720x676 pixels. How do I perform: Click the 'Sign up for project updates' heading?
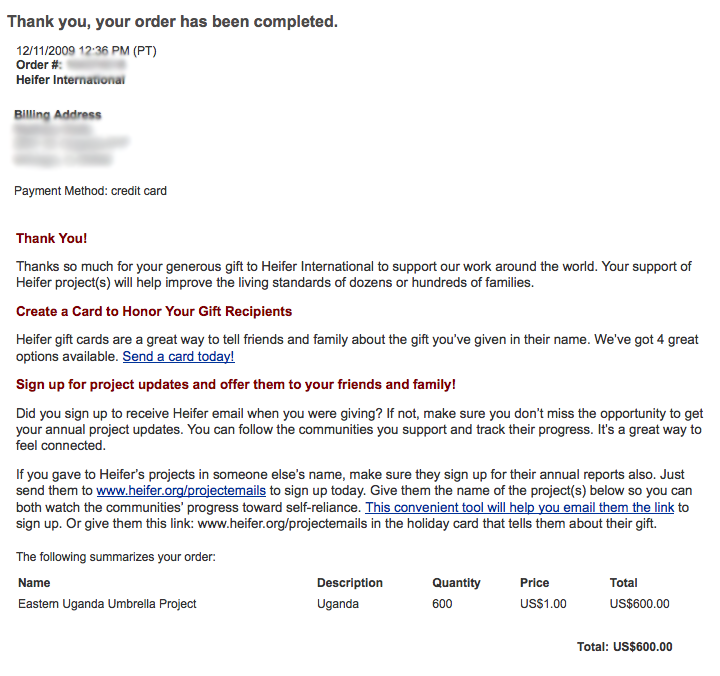[x=236, y=384]
